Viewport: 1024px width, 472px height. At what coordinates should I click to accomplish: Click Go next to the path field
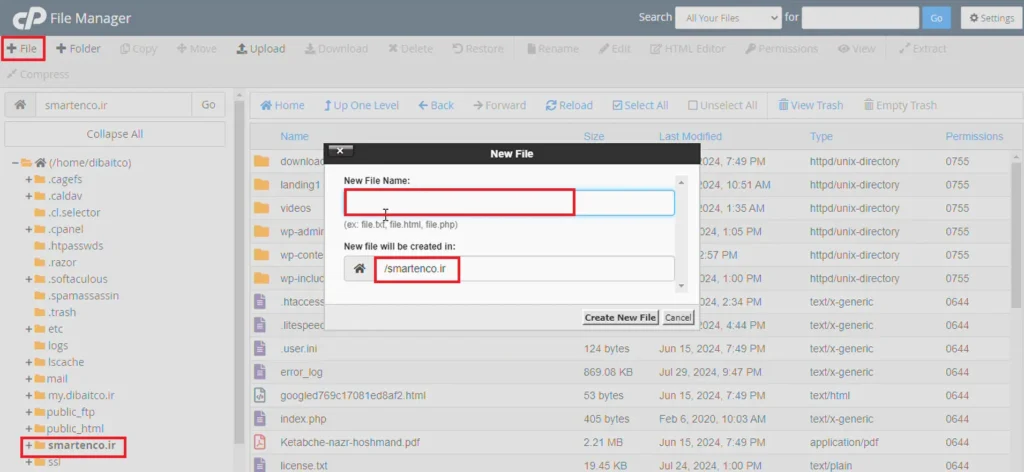coord(208,104)
